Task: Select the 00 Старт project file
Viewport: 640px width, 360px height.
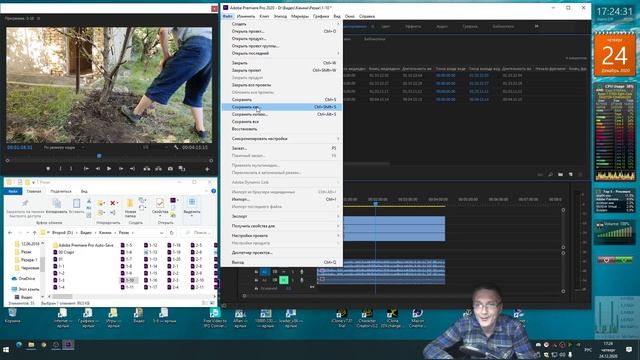Action: [x=64, y=252]
